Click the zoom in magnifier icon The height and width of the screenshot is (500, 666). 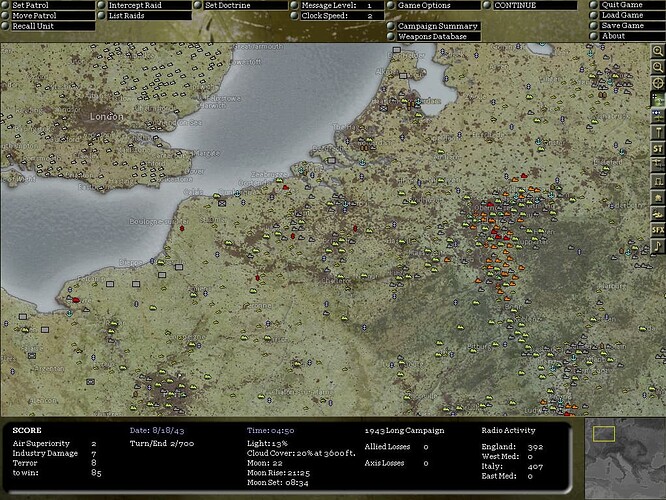click(x=658, y=50)
